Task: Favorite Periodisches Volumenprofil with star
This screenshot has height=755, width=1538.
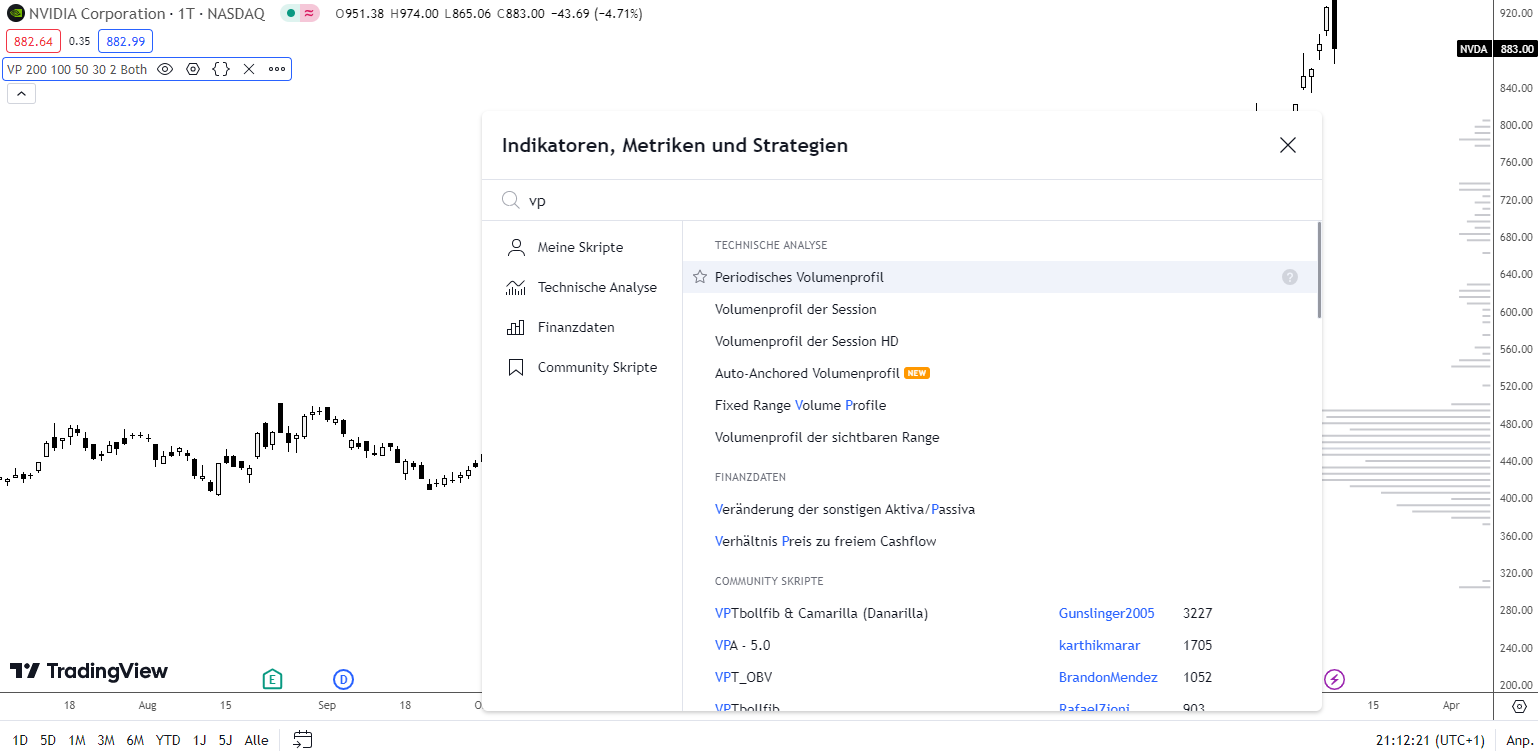Action: pyautogui.click(x=700, y=277)
